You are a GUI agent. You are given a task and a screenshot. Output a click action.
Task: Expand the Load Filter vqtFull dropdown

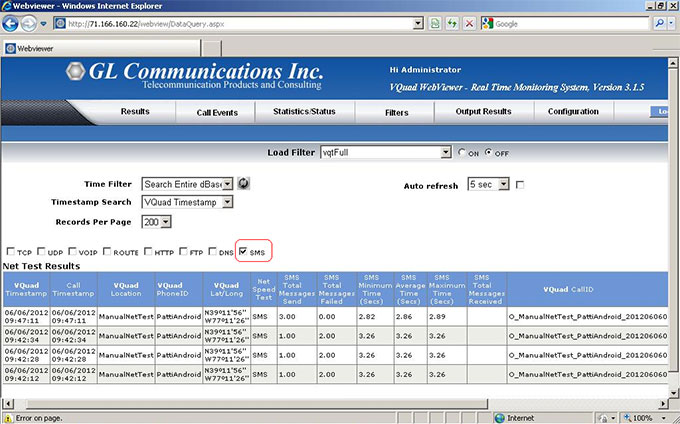[x=446, y=153]
